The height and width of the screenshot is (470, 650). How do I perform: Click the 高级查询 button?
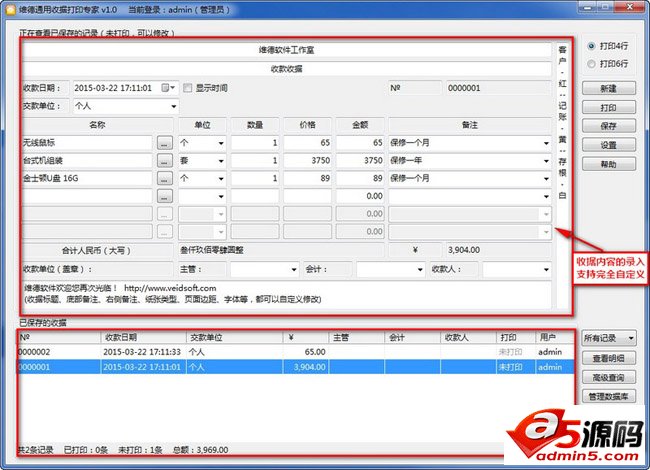[x=609, y=377]
